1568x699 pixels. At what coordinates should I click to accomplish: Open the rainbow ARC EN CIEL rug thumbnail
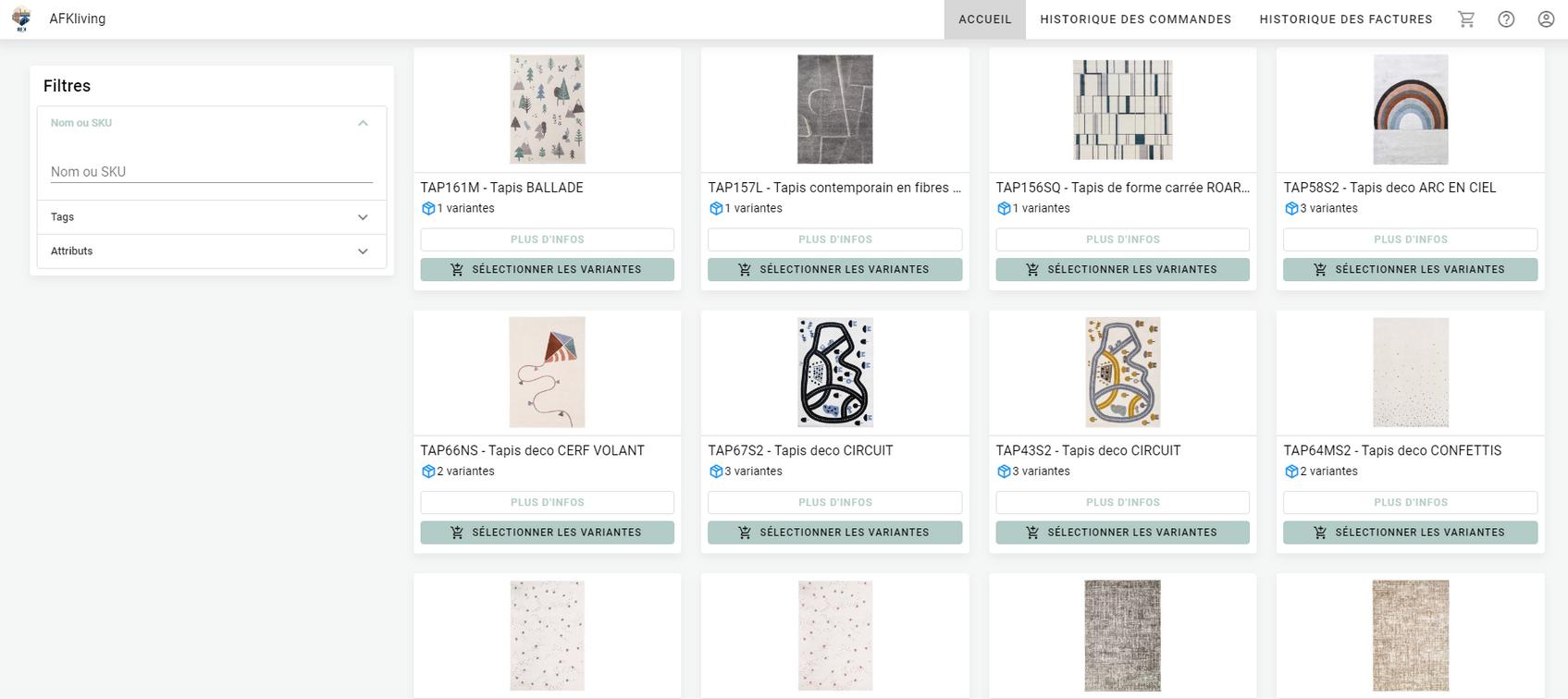(x=1410, y=109)
